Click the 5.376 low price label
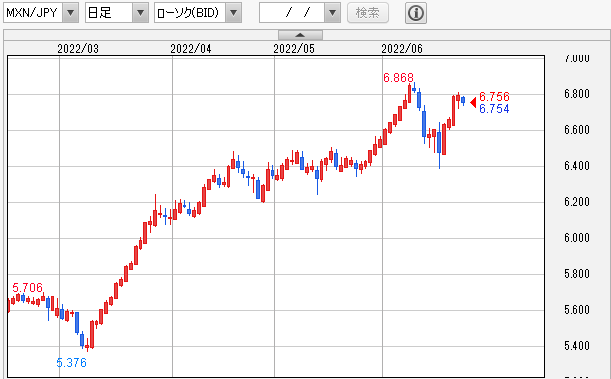 pos(71,363)
